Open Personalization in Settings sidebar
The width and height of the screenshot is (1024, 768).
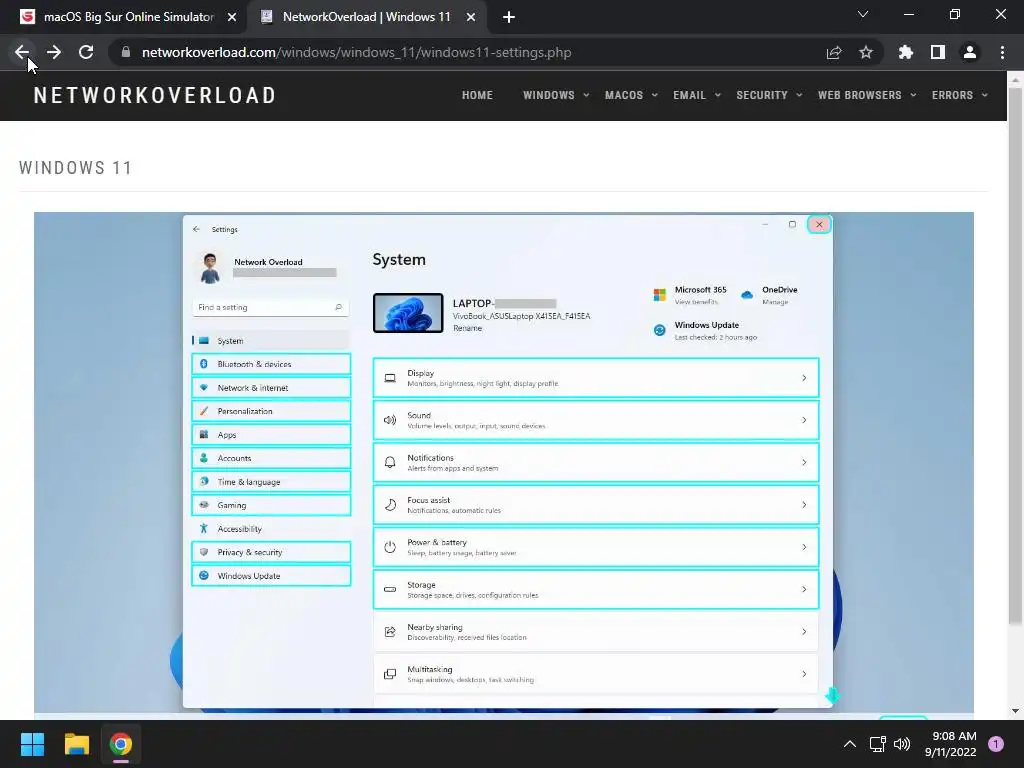point(271,411)
